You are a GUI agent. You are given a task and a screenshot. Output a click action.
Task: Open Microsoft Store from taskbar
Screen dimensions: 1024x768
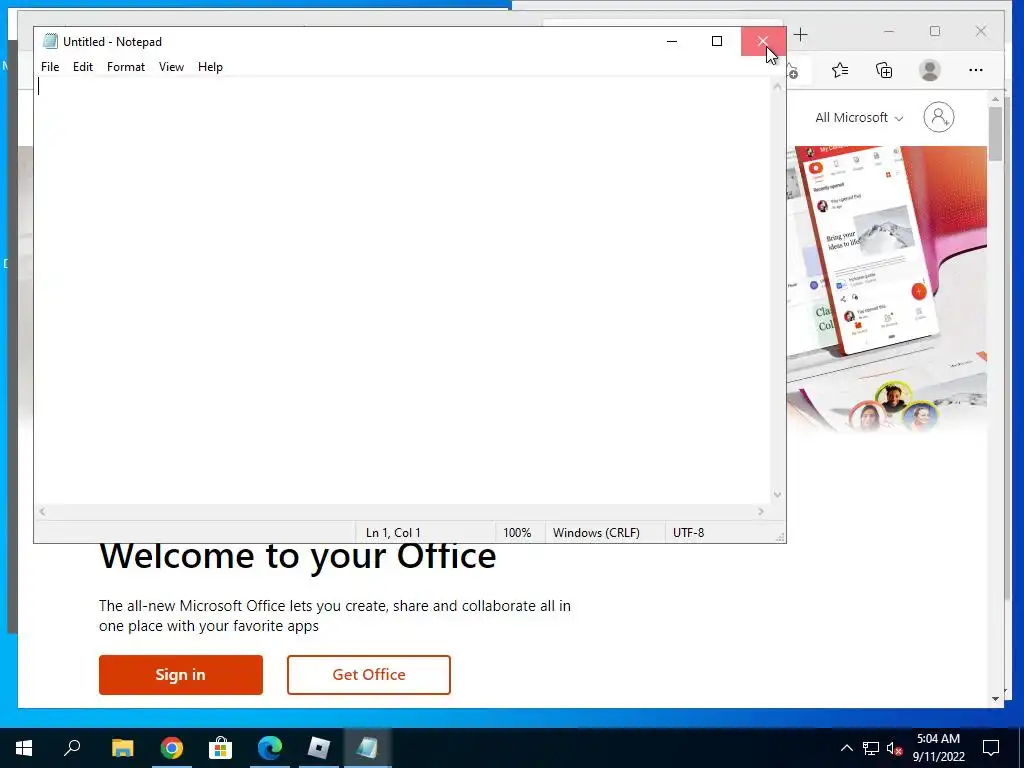[x=221, y=748]
